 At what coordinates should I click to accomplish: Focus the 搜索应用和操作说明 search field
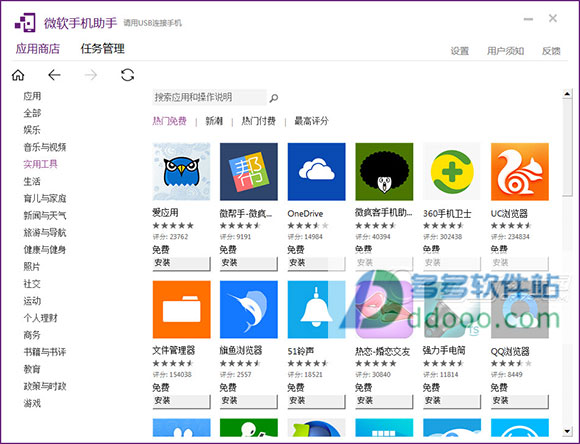tap(209, 97)
